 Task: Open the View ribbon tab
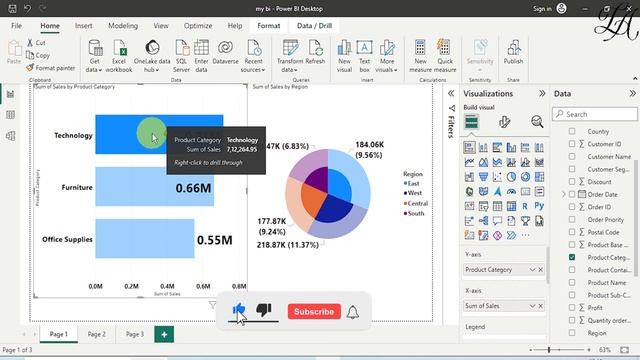pyautogui.click(x=161, y=26)
